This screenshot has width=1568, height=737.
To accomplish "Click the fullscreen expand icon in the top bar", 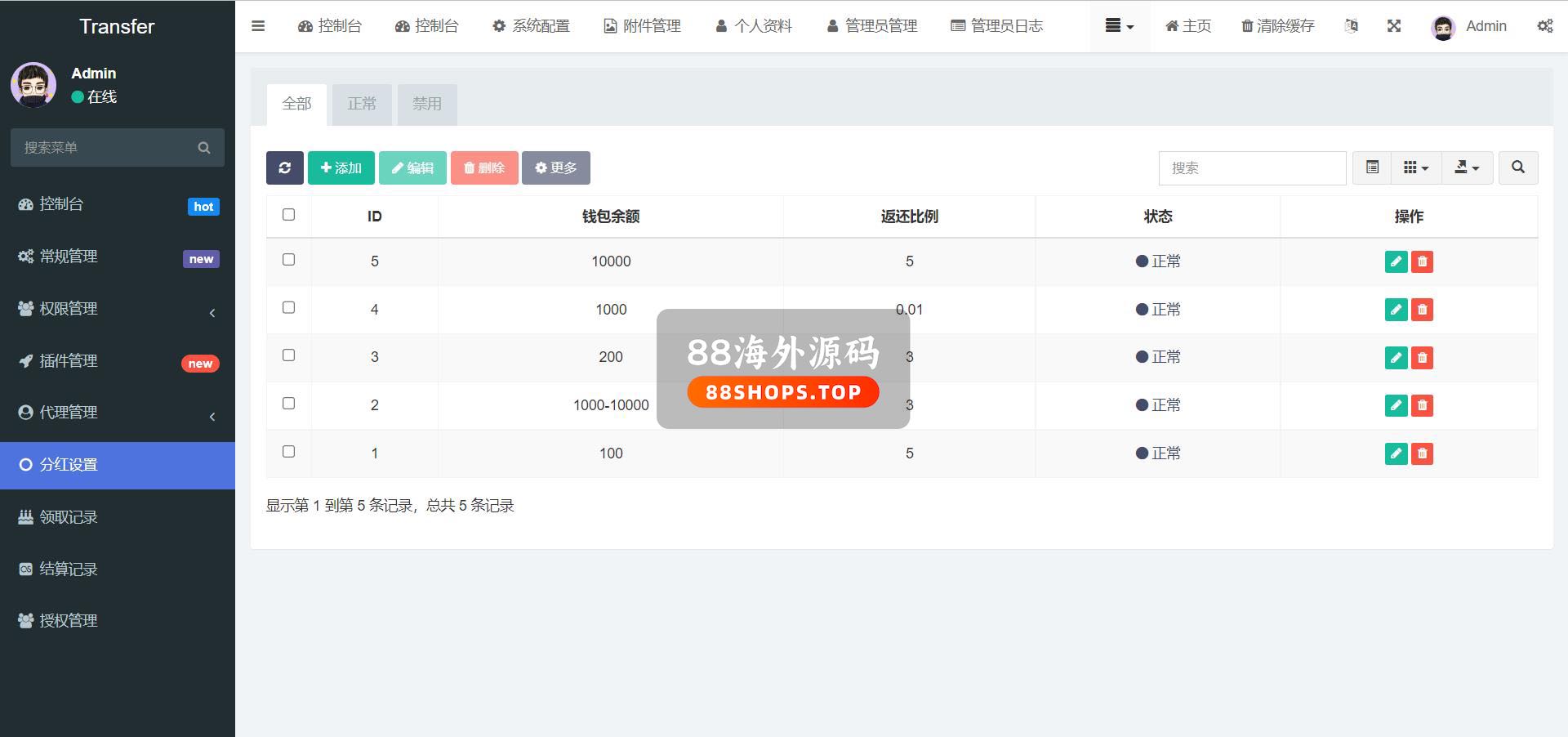I will click(x=1394, y=26).
